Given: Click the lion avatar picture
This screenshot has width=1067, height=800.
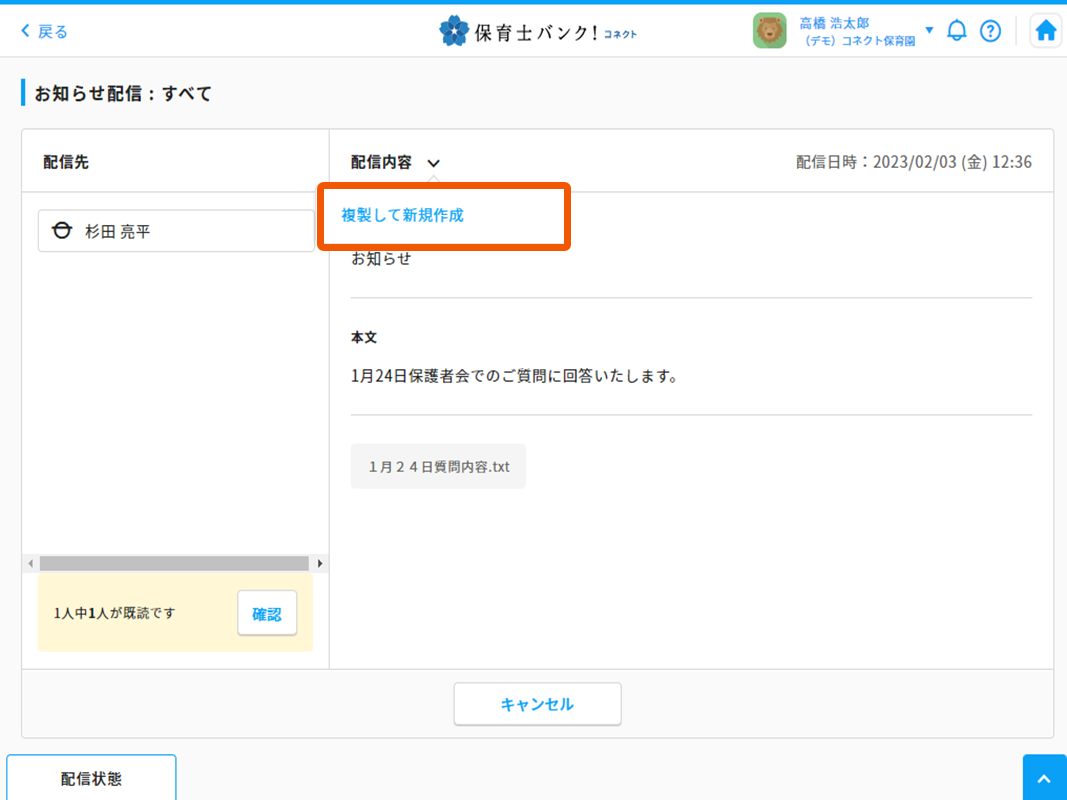Looking at the screenshot, I should point(769,31).
